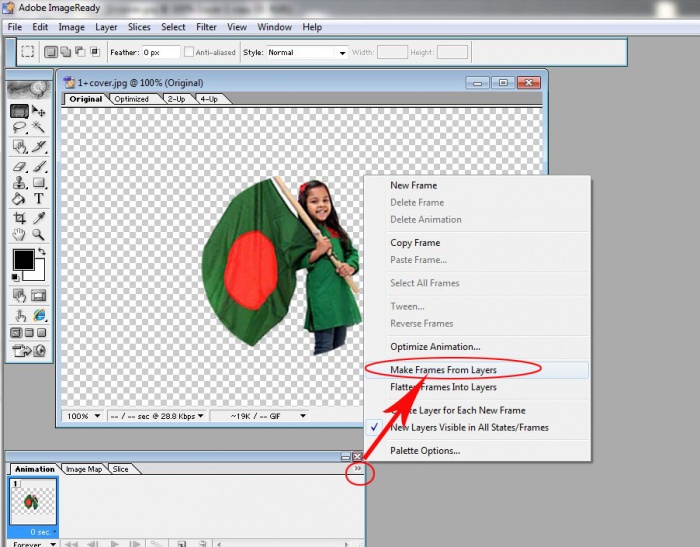Pick the Magic Wand tool
This screenshot has width=700, height=547.
click(x=39, y=129)
